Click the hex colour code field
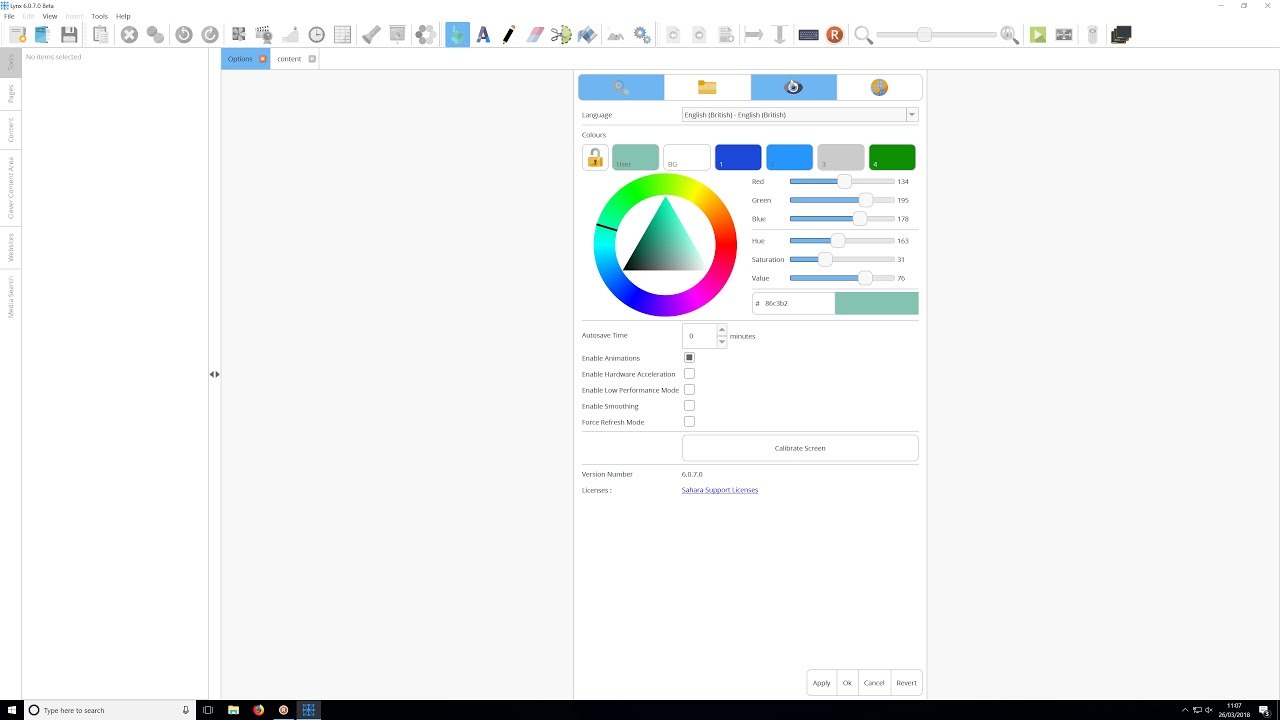The image size is (1280, 720). [x=794, y=303]
